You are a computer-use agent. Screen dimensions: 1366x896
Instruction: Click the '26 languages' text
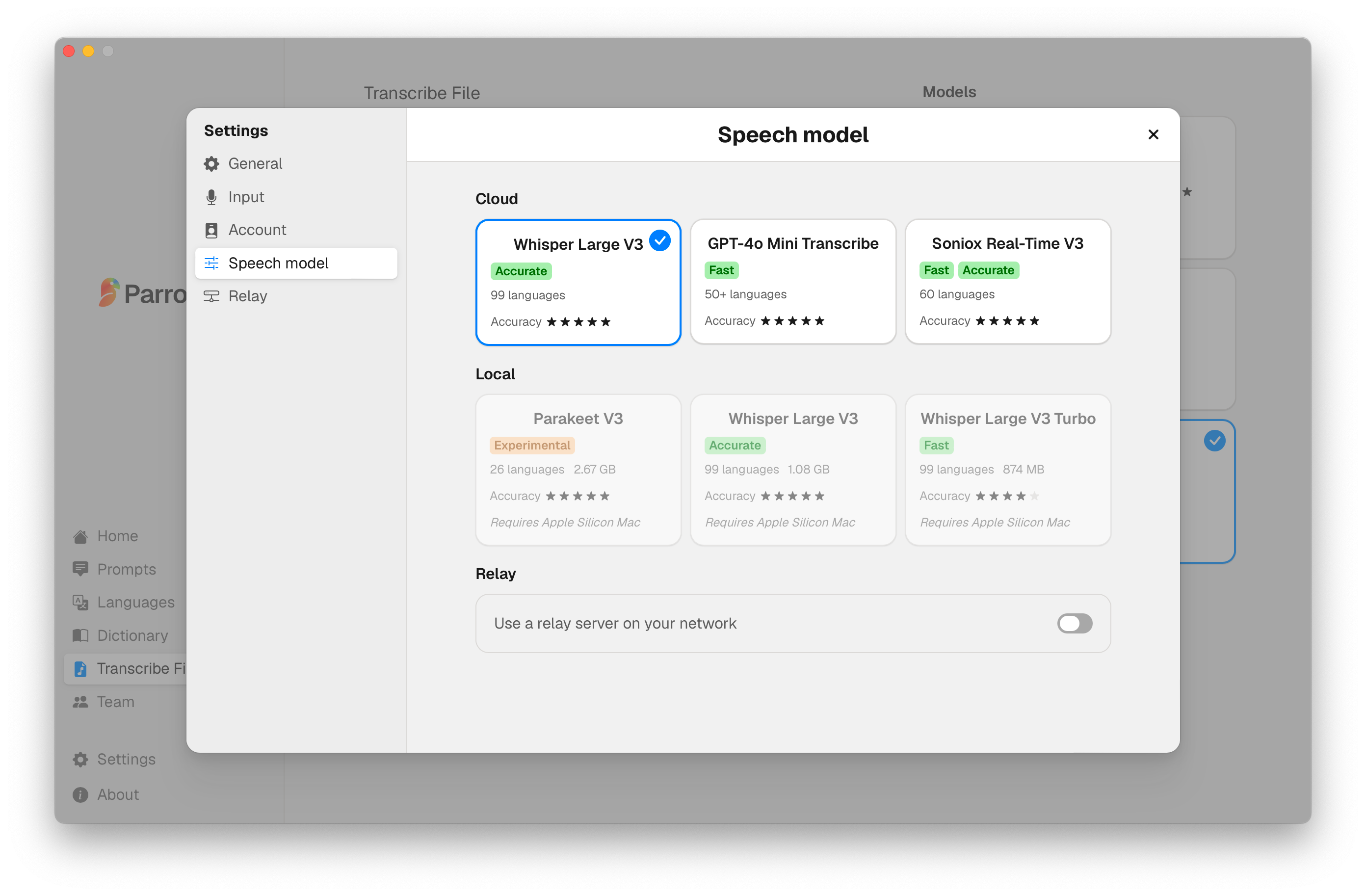click(x=527, y=470)
